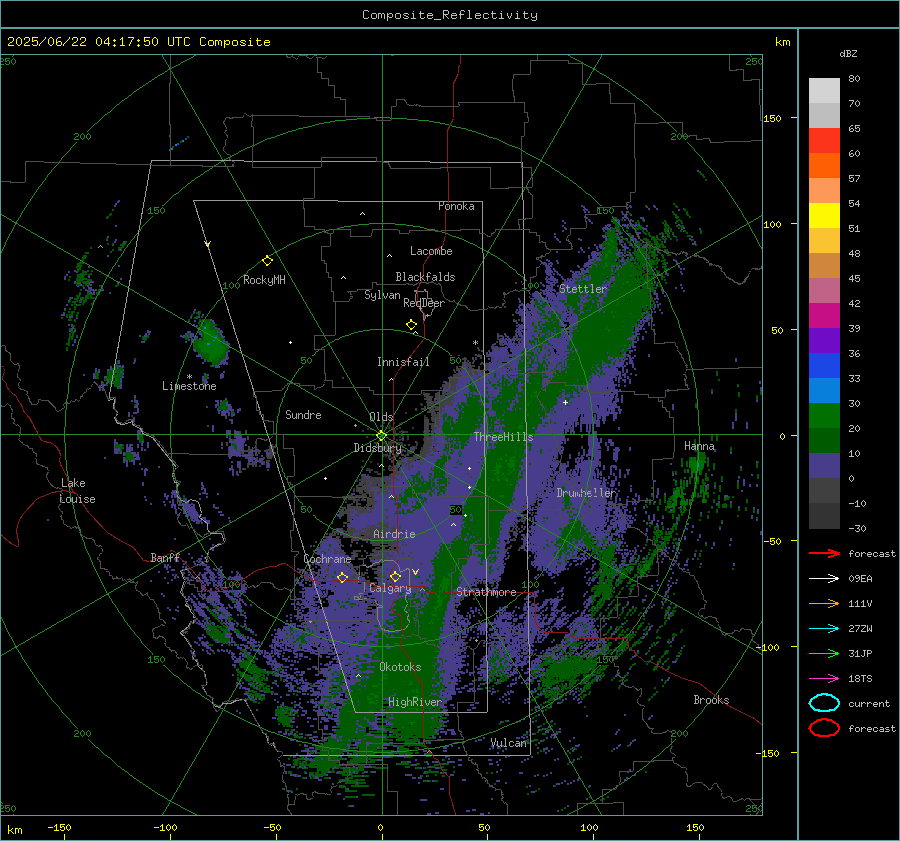Pick the slate purple 0-10 dBZ swatch

(824, 465)
